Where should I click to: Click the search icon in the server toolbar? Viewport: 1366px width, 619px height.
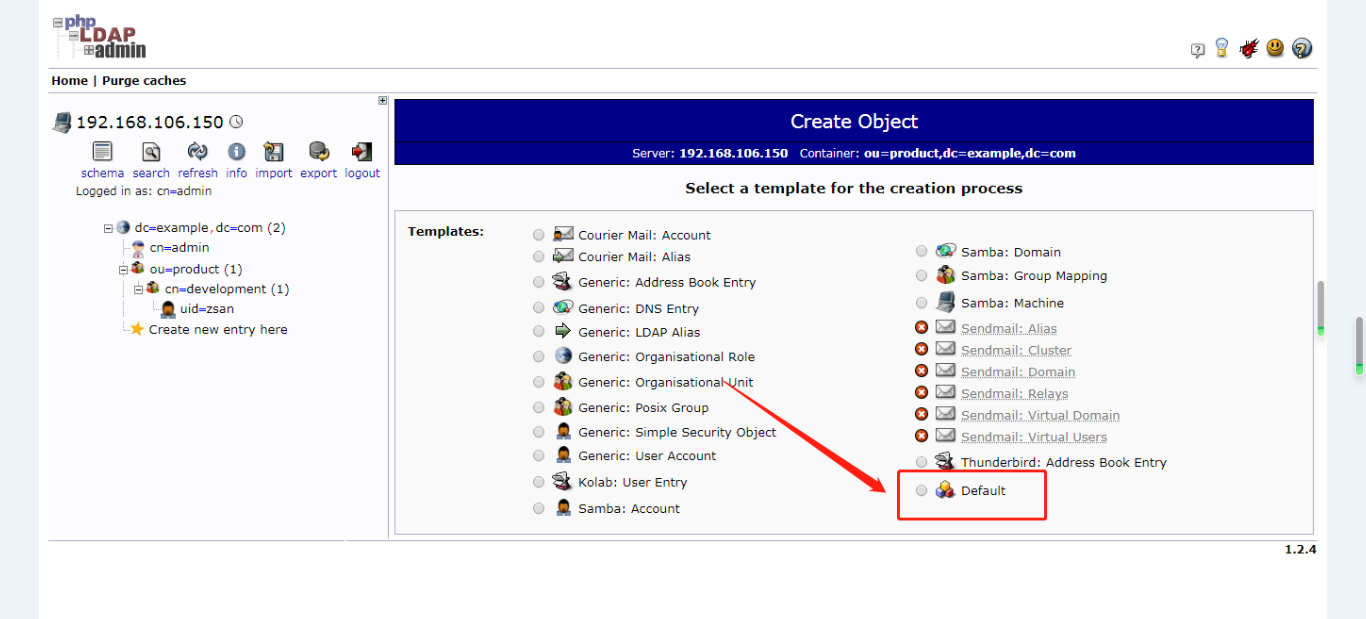(x=150, y=153)
